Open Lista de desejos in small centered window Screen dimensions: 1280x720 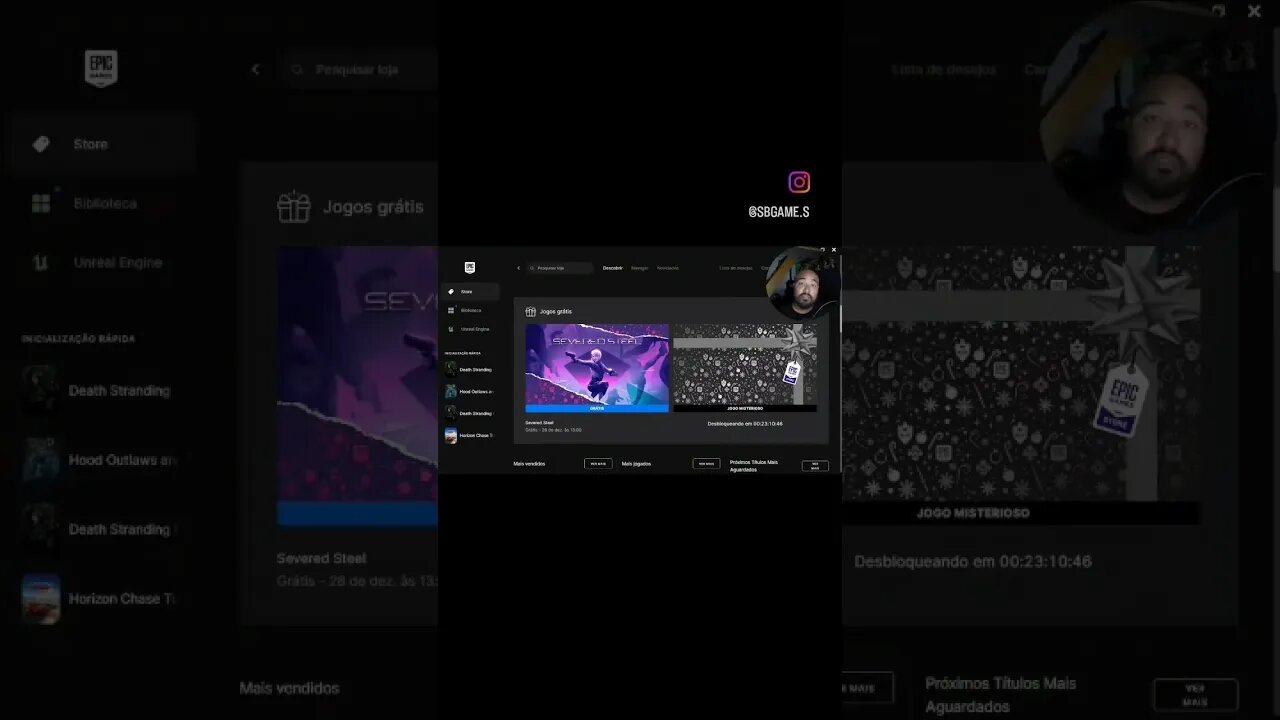tap(738, 268)
